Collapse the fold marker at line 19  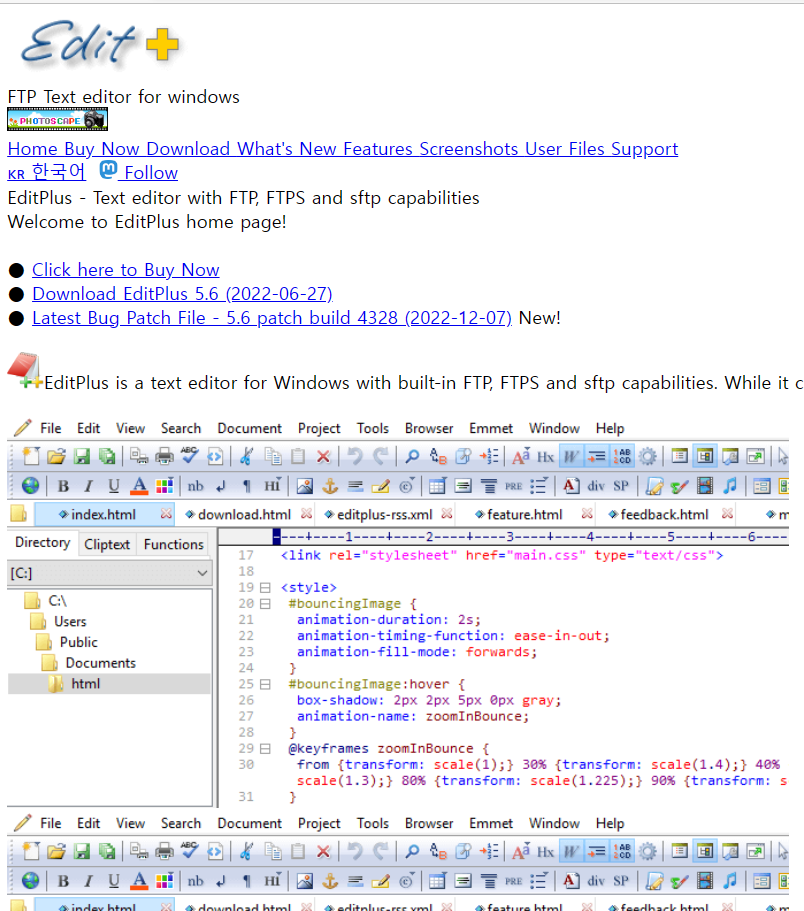[265, 587]
